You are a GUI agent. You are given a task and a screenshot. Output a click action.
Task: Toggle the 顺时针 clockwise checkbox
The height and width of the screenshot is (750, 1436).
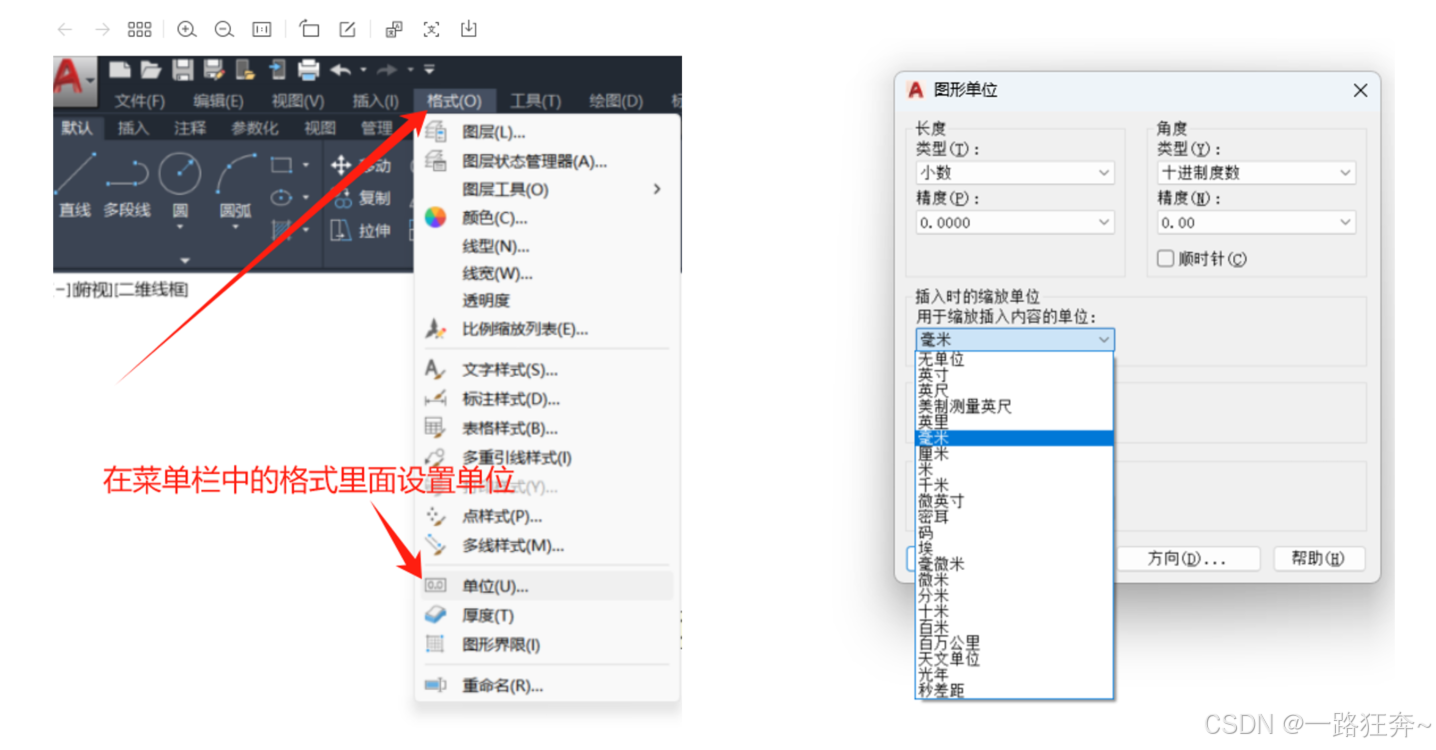point(1165,259)
